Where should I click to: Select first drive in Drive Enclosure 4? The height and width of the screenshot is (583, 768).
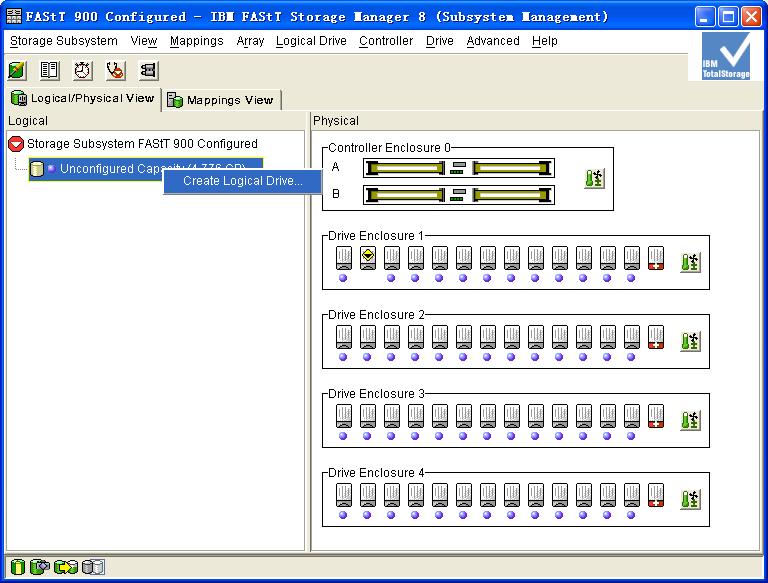coord(344,495)
